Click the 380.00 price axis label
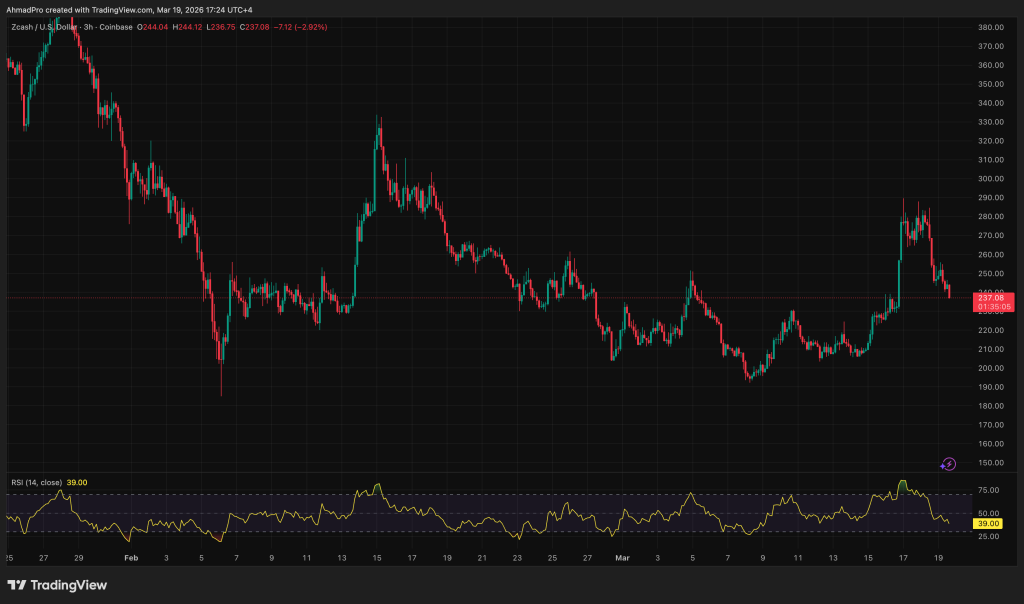The height and width of the screenshot is (604, 1024). [x=991, y=27]
